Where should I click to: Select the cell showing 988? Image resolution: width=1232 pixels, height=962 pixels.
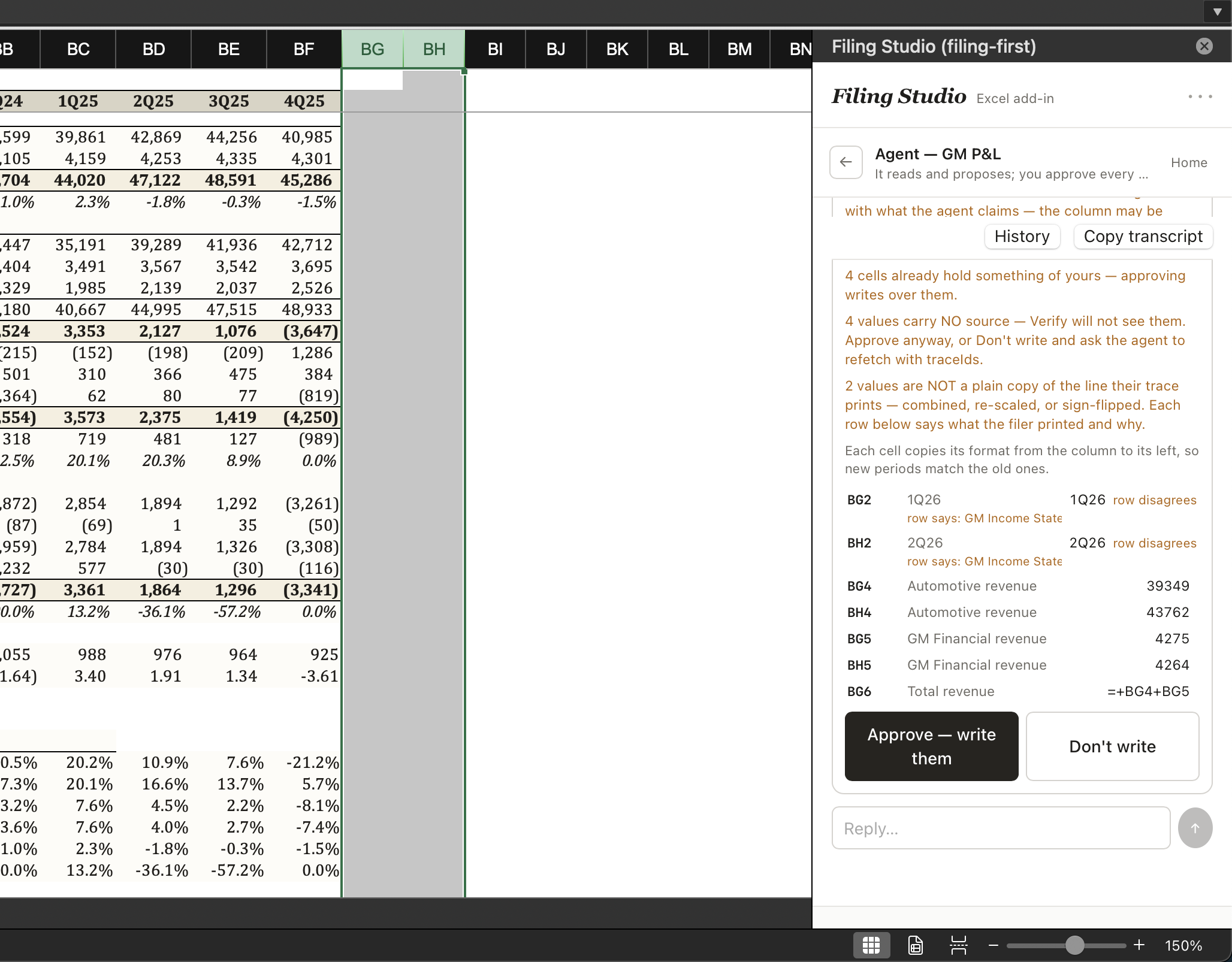[78, 655]
